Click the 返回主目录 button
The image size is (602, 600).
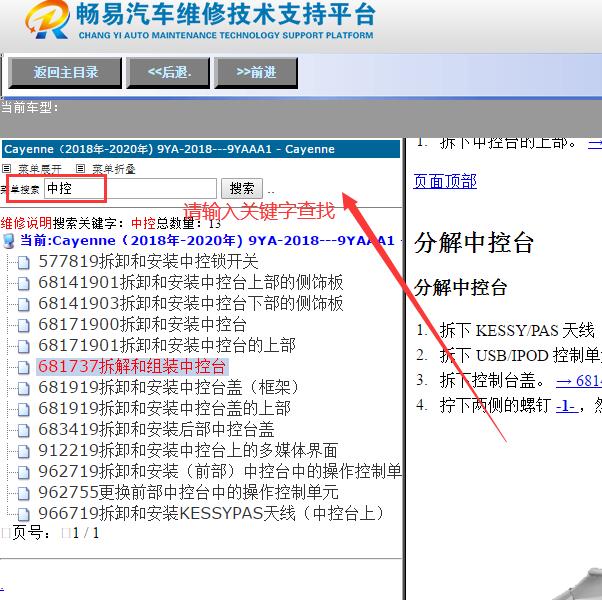(65, 73)
